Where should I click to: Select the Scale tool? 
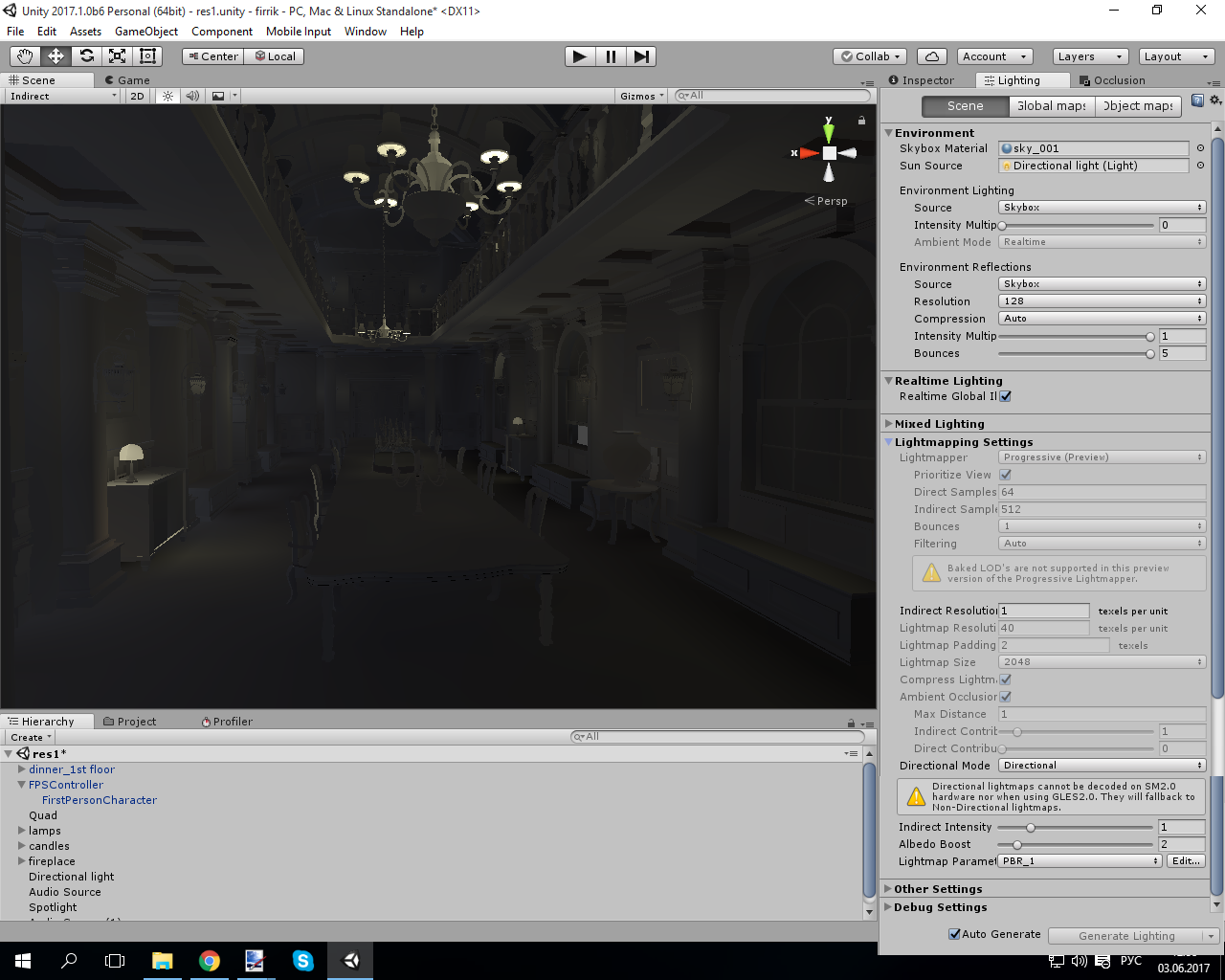click(117, 56)
